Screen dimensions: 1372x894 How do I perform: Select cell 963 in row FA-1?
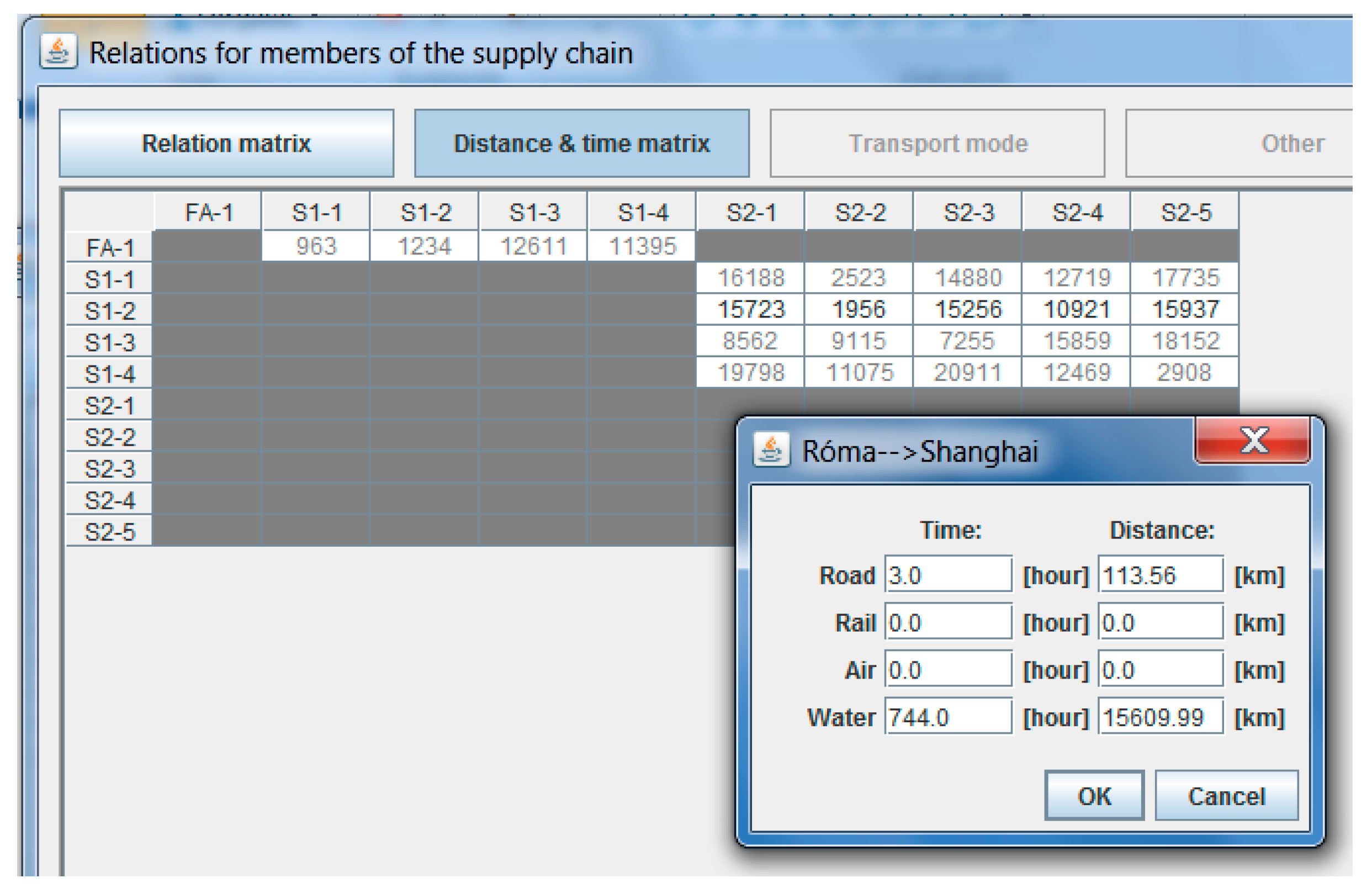pyautogui.click(x=316, y=247)
